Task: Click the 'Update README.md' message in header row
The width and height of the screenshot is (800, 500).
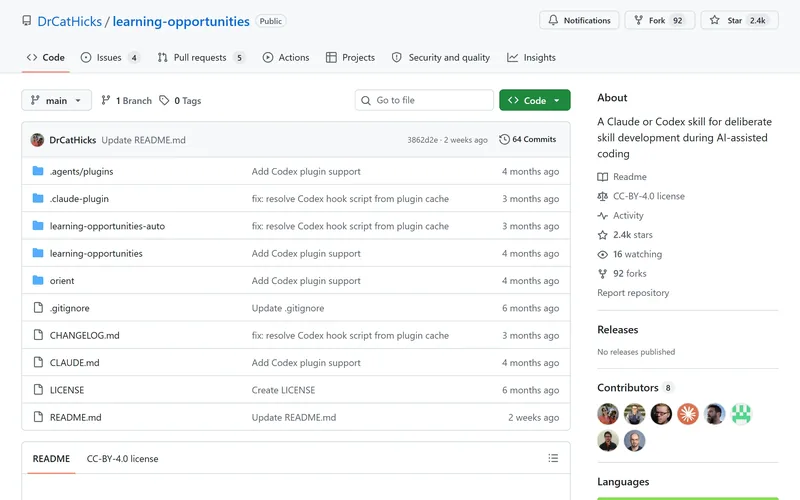Action: pos(143,140)
